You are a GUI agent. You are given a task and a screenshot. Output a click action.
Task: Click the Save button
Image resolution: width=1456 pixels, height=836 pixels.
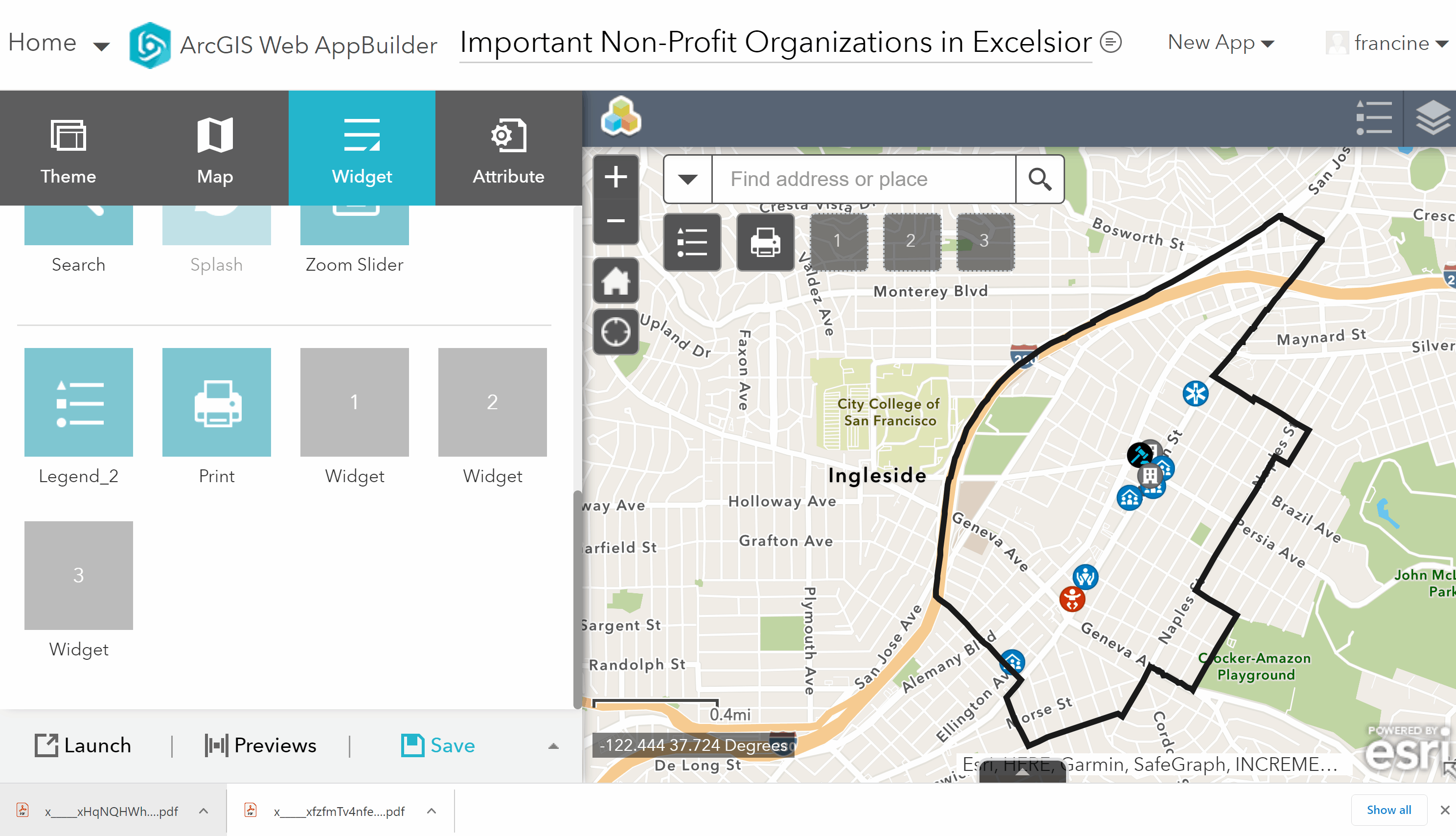tap(438, 745)
